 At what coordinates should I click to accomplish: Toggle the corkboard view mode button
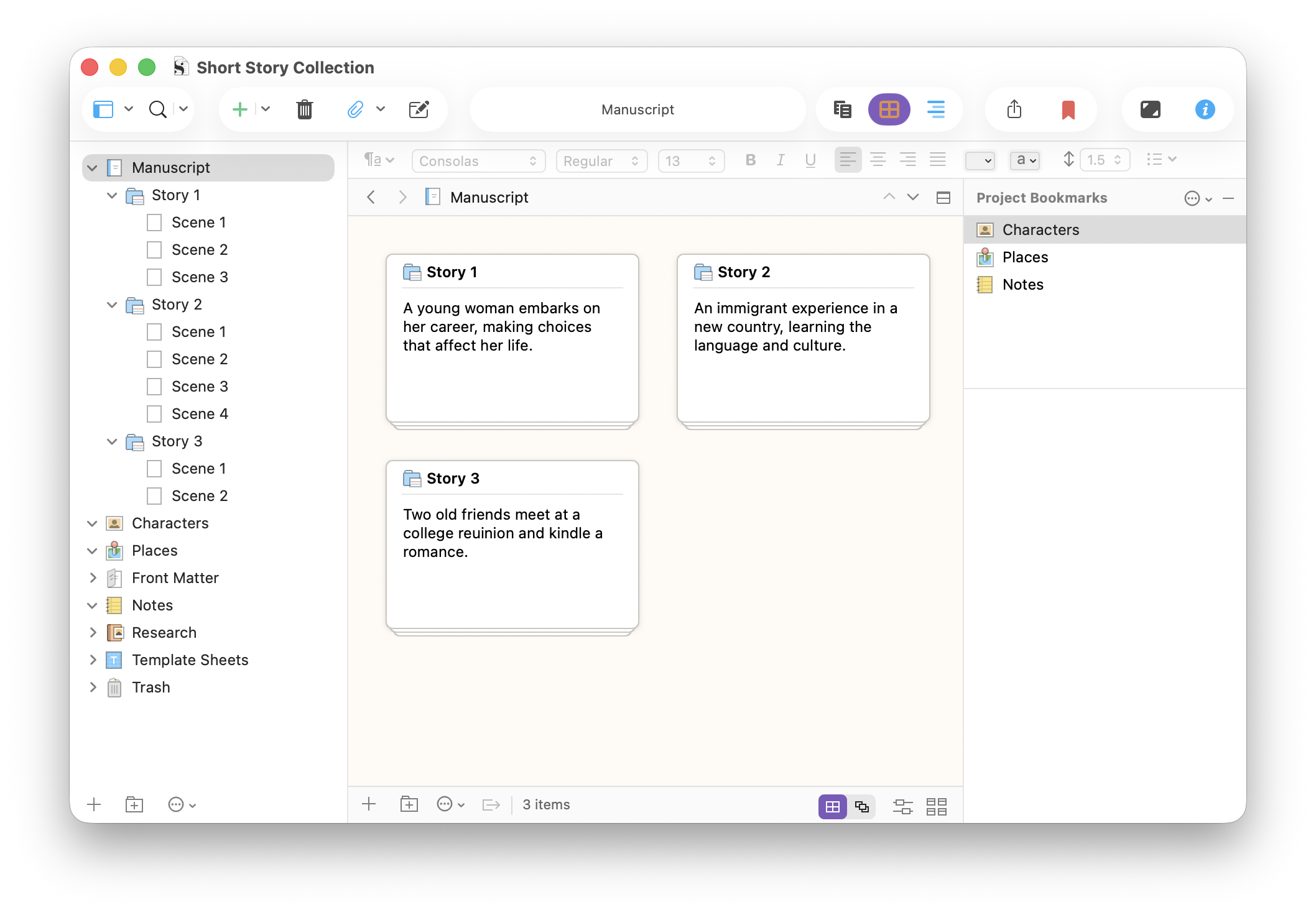889,110
